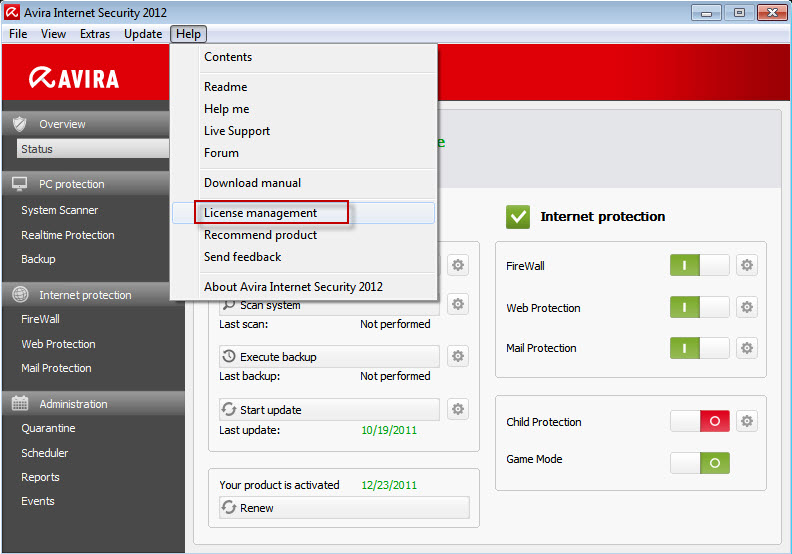Viewport: 792px width, 554px height.
Task: Open About Avira Internet Security 2012
Action: click(304, 287)
